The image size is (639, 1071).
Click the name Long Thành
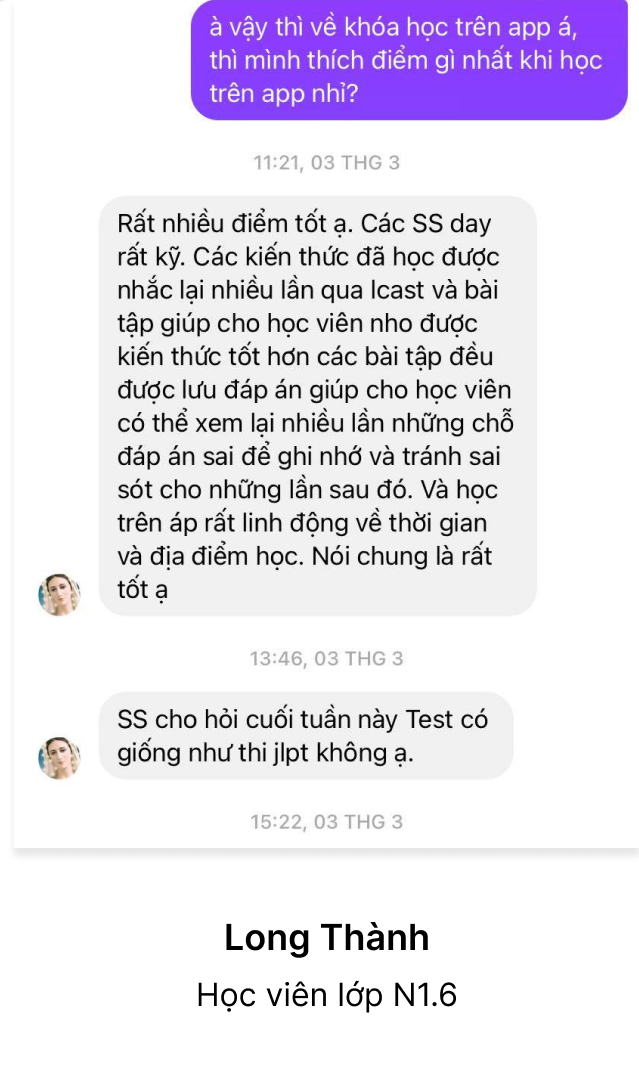[x=326, y=938]
